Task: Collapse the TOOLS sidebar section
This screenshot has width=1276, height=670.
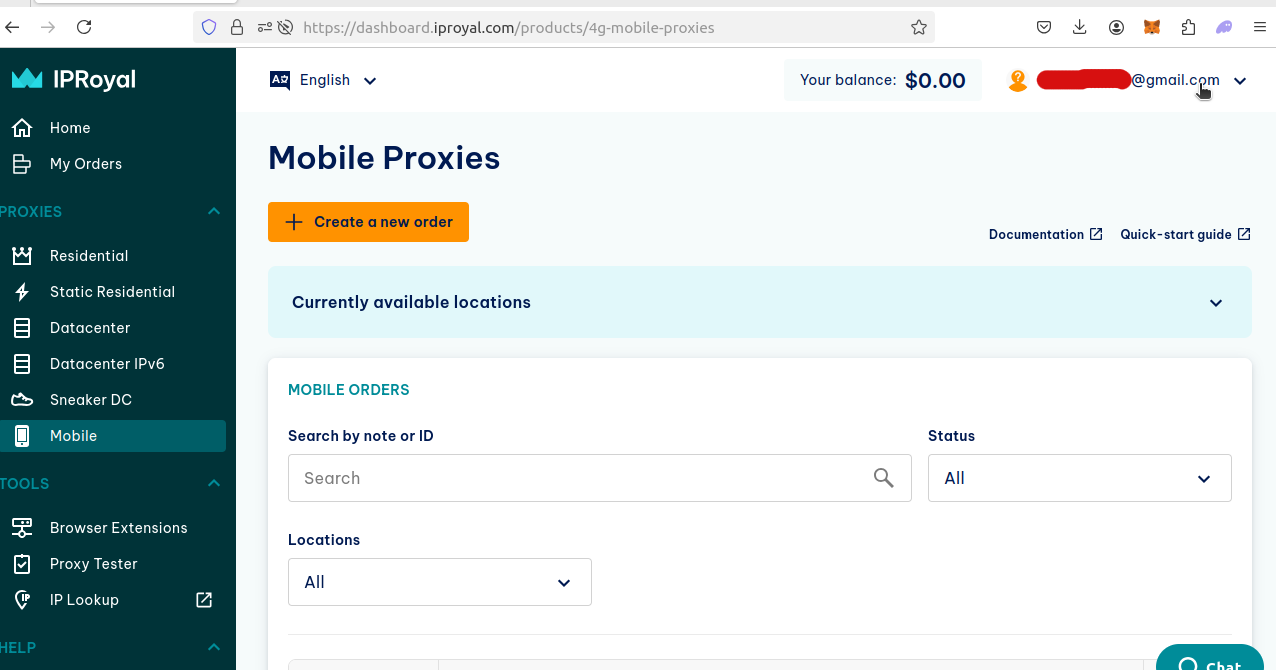Action: [x=213, y=484]
